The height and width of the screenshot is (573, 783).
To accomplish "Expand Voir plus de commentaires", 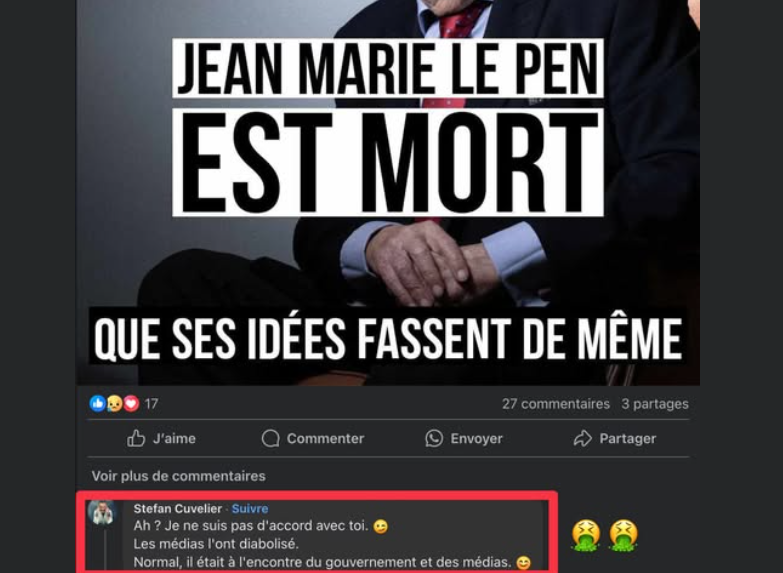I will tap(178, 476).
